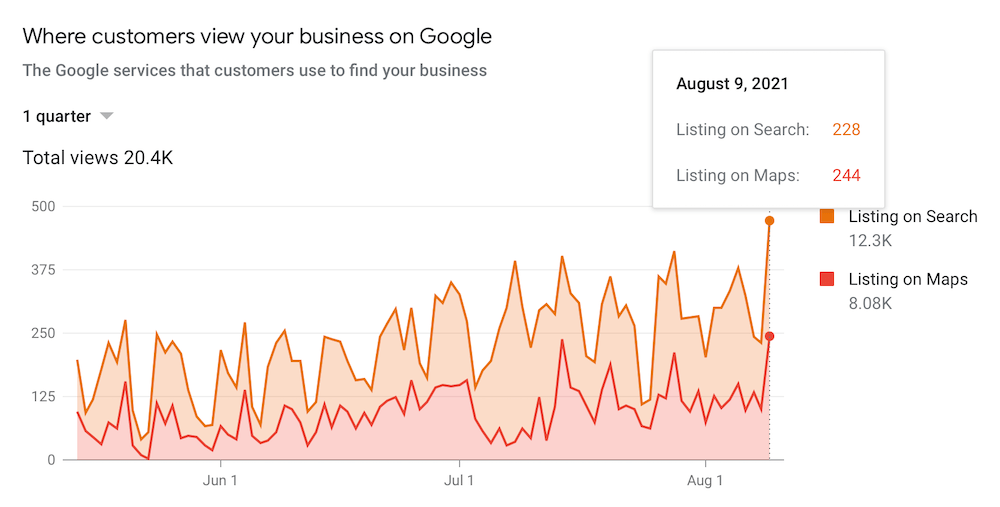1000x507 pixels.
Task: Click the Total views 20.4K text
Action: [98, 158]
